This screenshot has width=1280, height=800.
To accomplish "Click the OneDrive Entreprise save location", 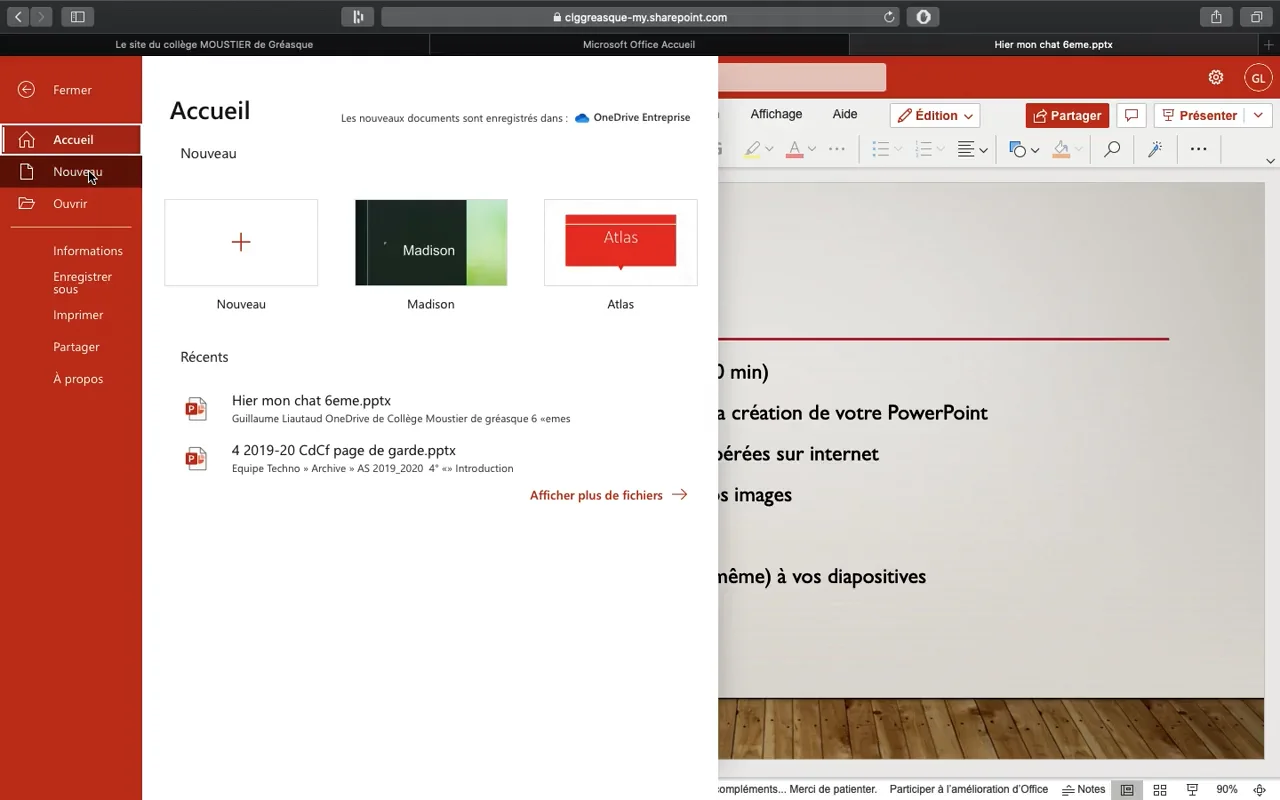I will 632,118.
